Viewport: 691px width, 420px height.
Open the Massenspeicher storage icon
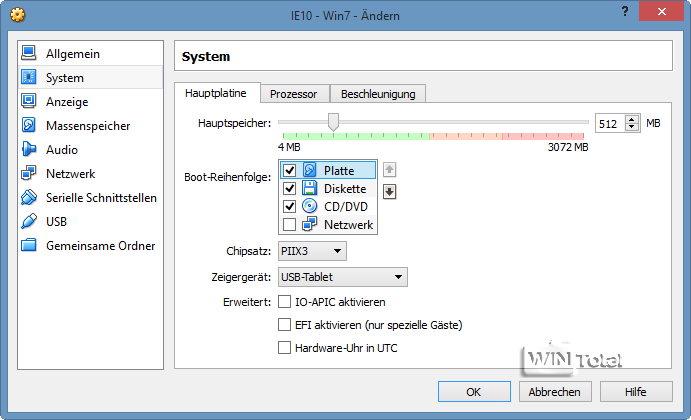28,125
